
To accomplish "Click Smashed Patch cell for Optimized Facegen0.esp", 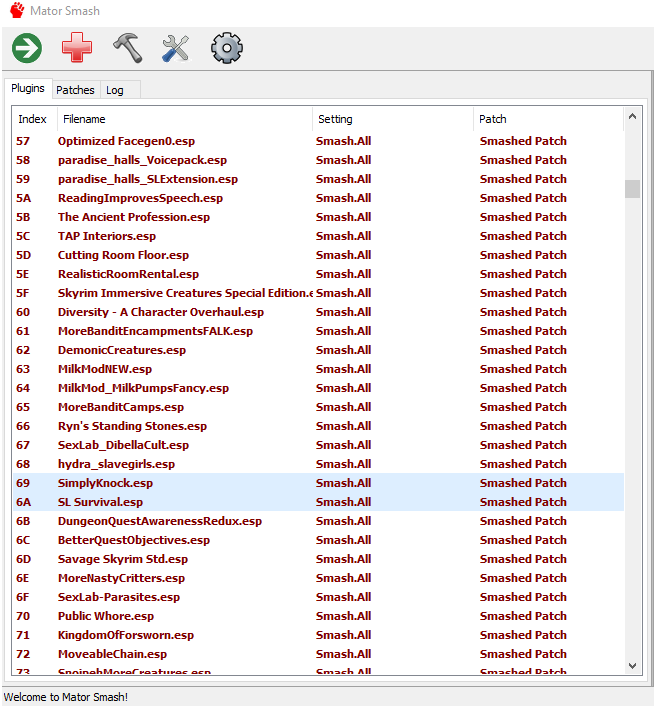I will point(523,141).
